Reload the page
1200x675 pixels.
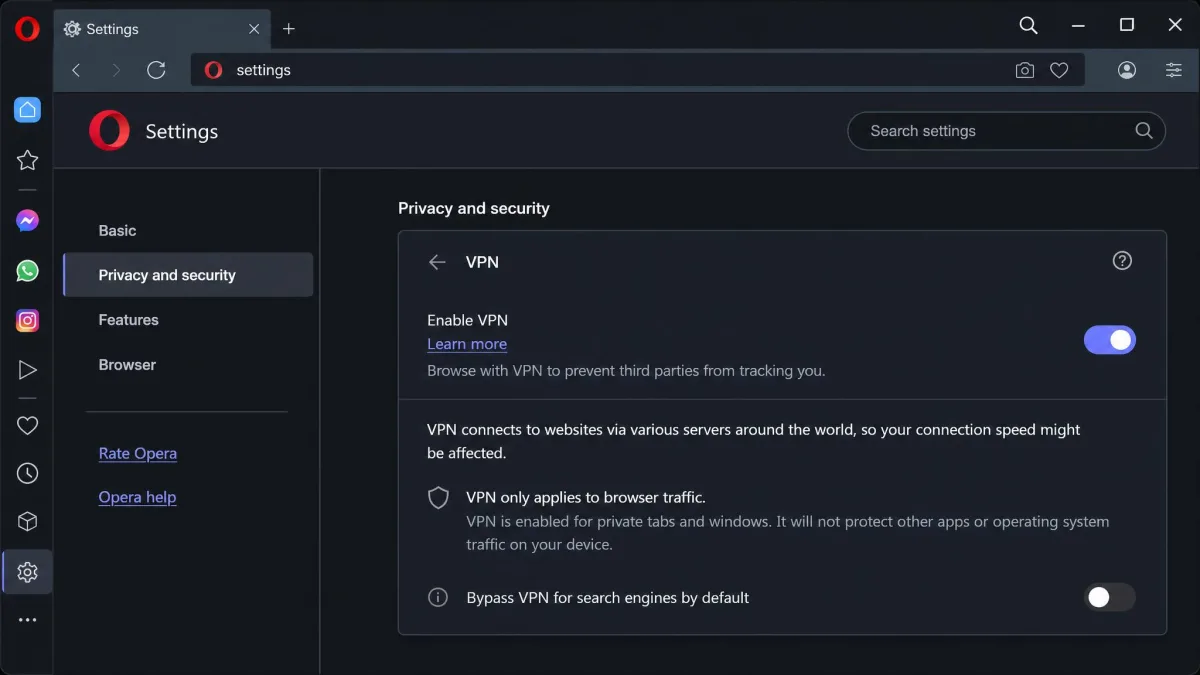point(156,70)
